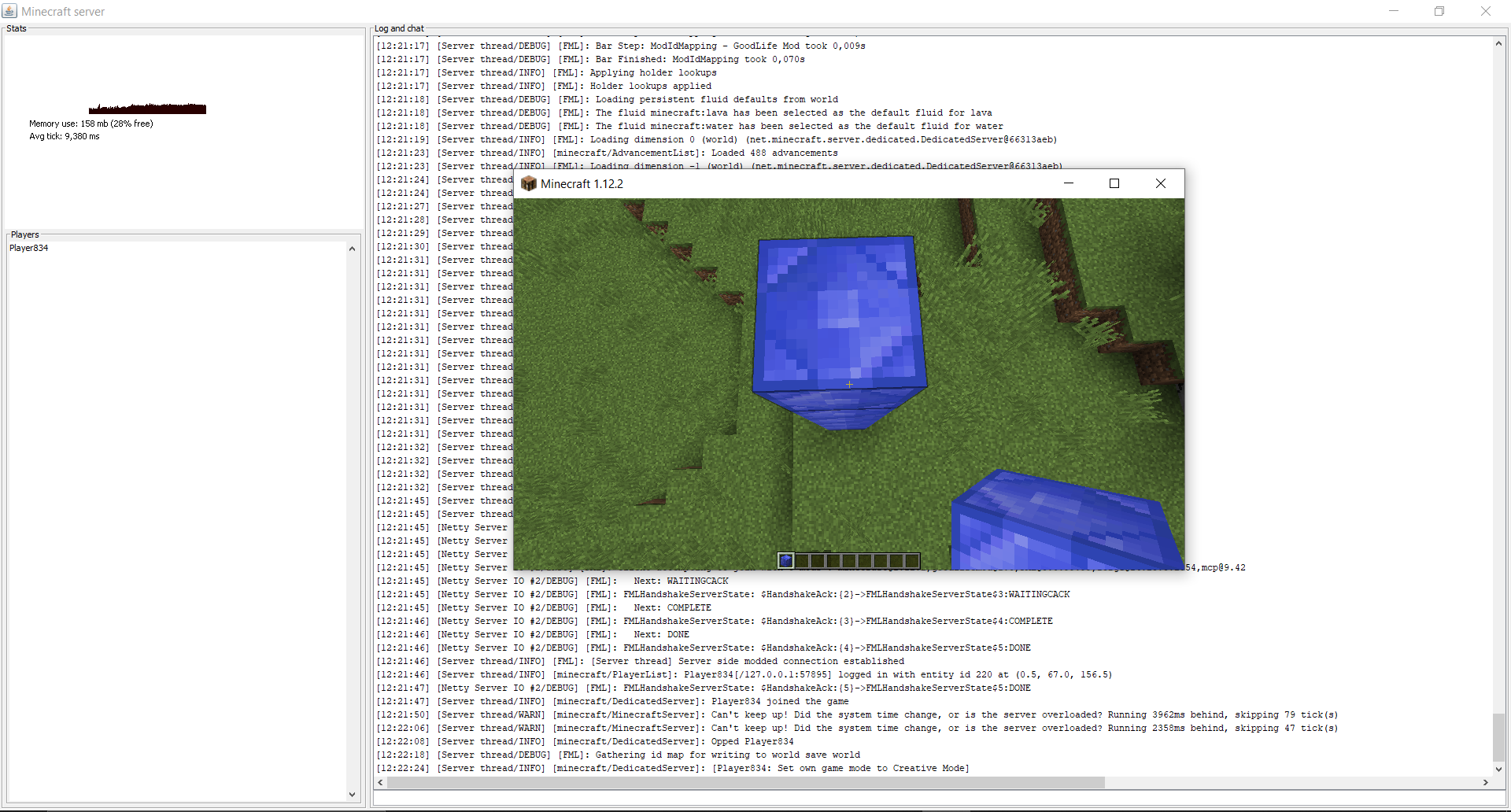The image size is (1511, 812).
Task: Click the horizontal scrollbar thumb under the log
Action: point(744,783)
